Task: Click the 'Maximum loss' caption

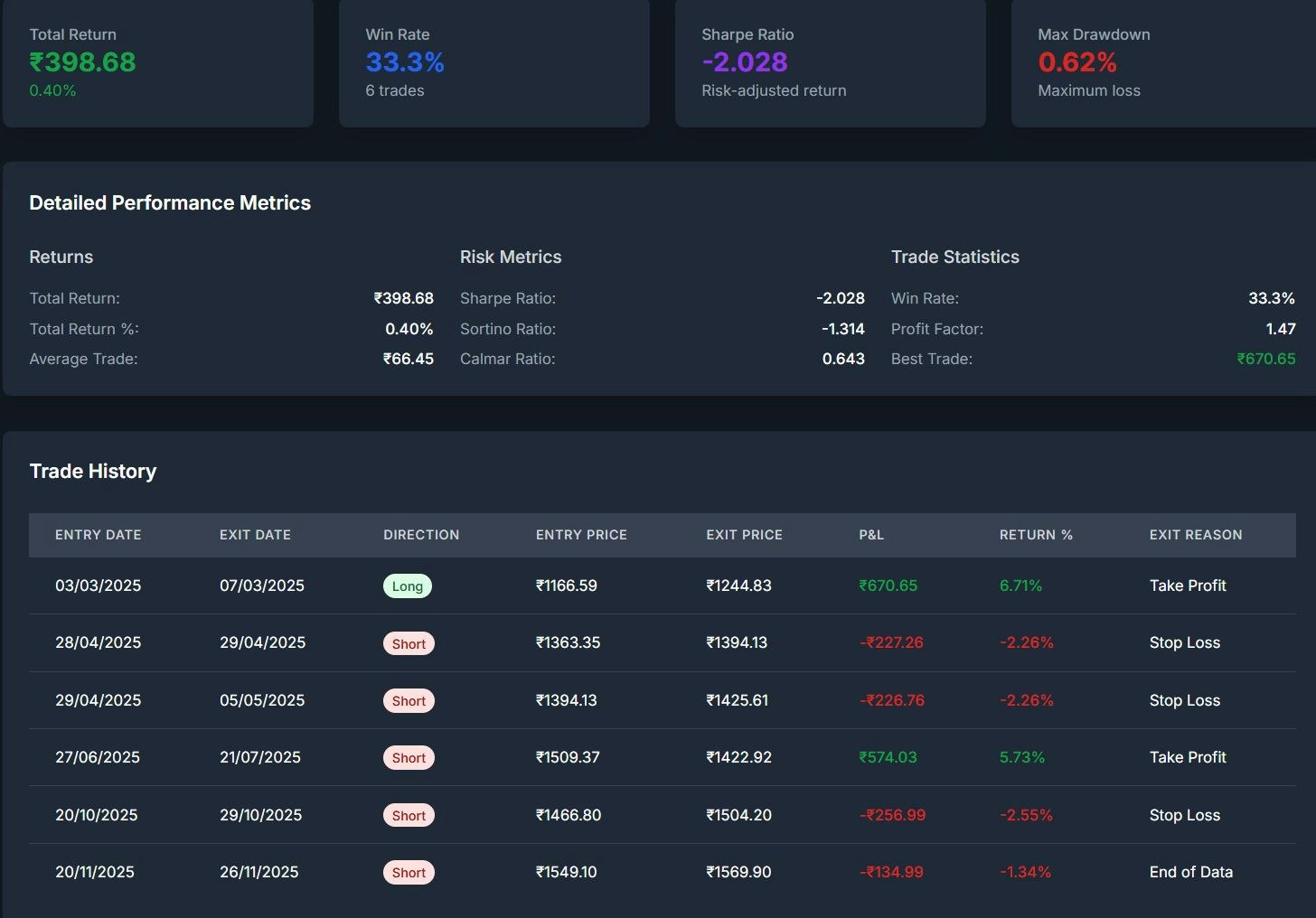Action: pyautogui.click(x=1089, y=90)
